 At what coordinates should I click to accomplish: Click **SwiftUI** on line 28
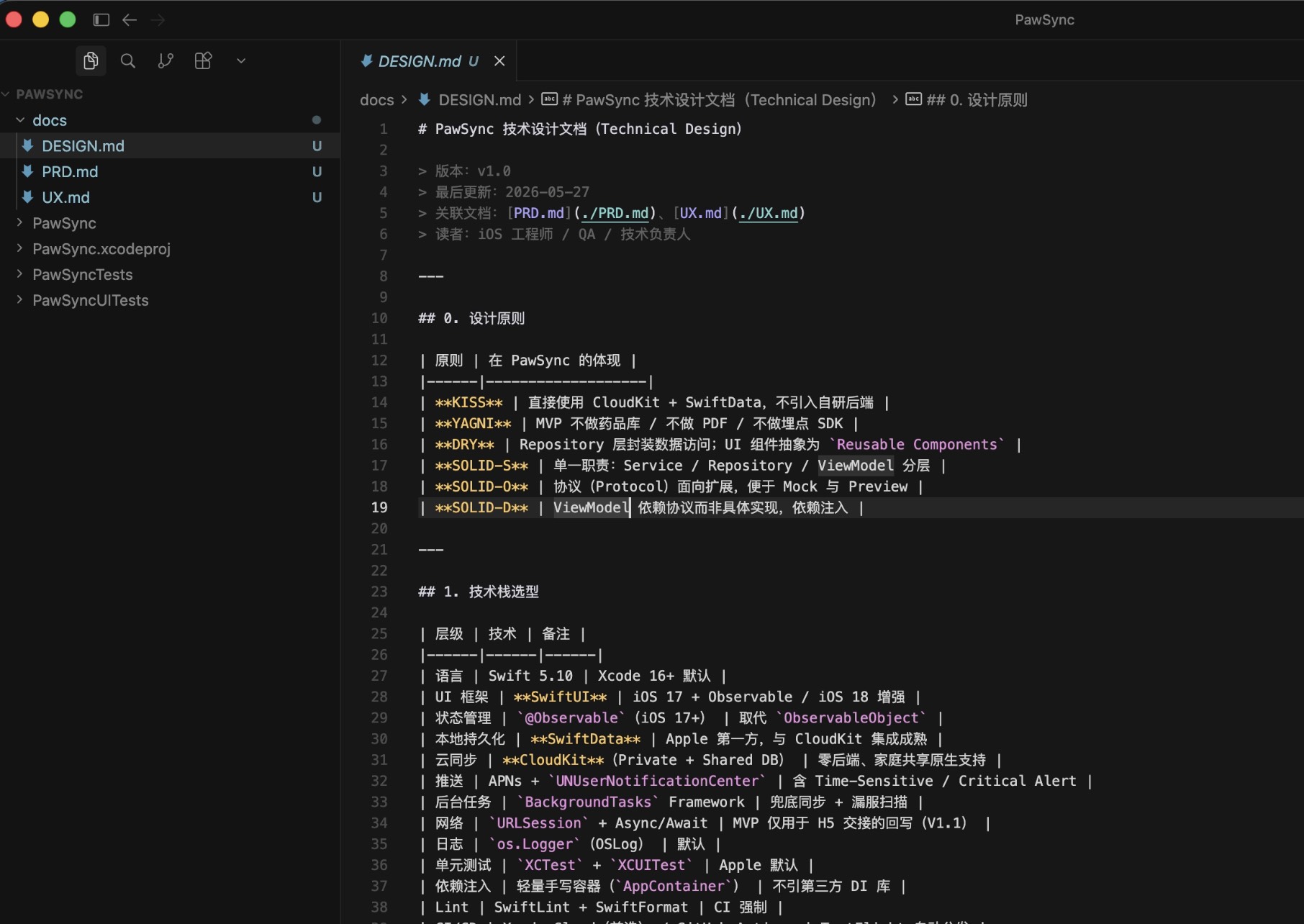[x=560, y=697]
